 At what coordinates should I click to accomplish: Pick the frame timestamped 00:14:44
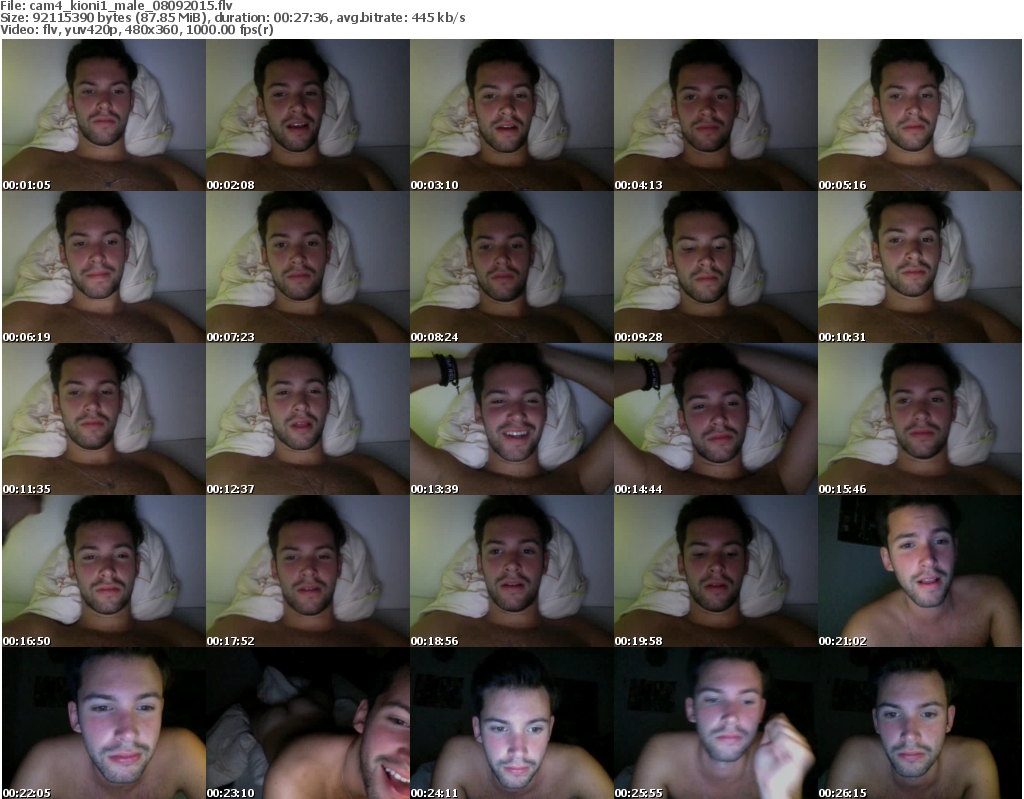(716, 419)
